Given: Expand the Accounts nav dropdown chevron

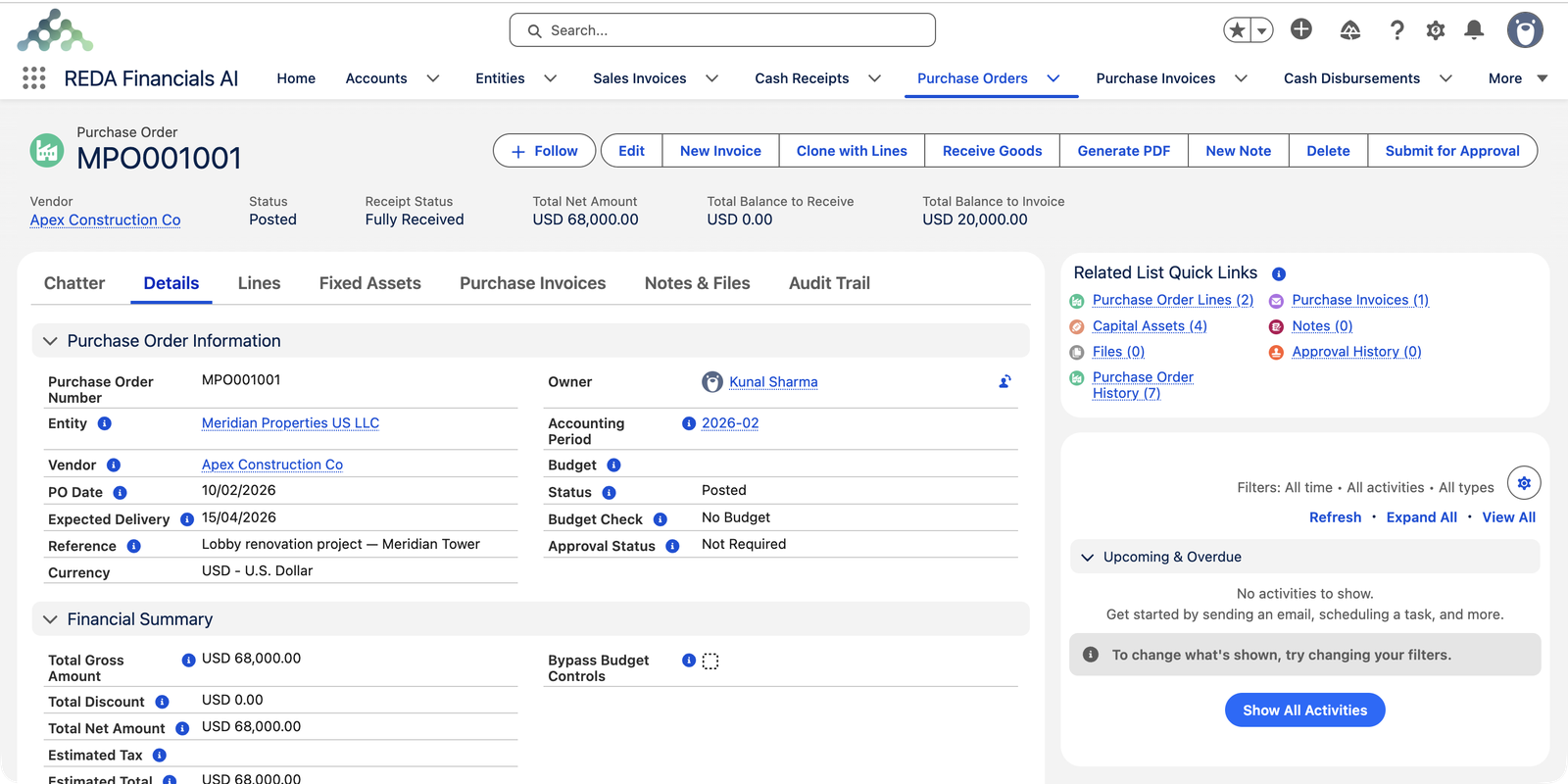Looking at the screenshot, I should click(x=432, y=78).
